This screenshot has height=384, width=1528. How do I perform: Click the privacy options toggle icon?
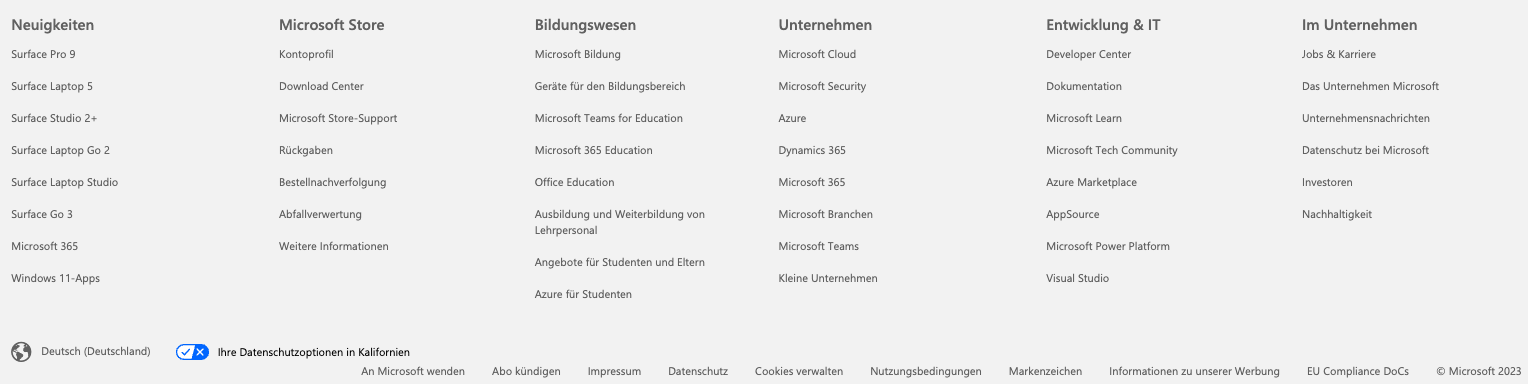click(192, 352)
